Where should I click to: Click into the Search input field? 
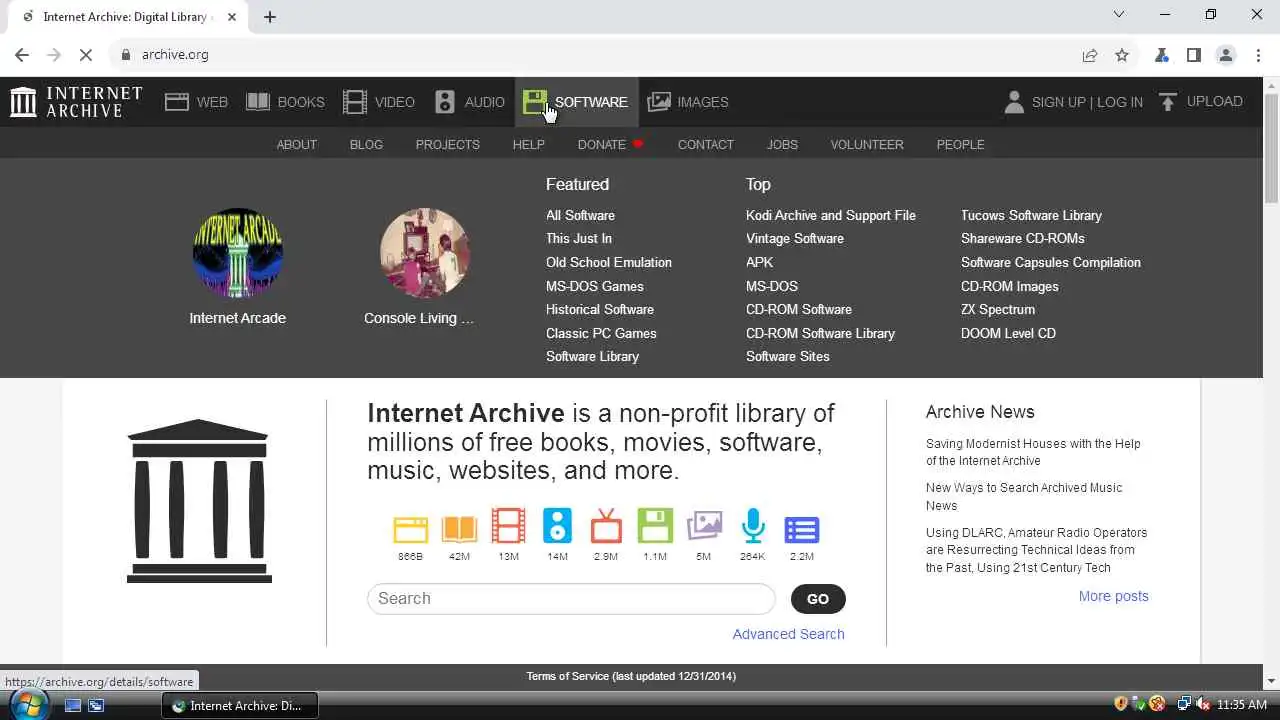point(571,598)
